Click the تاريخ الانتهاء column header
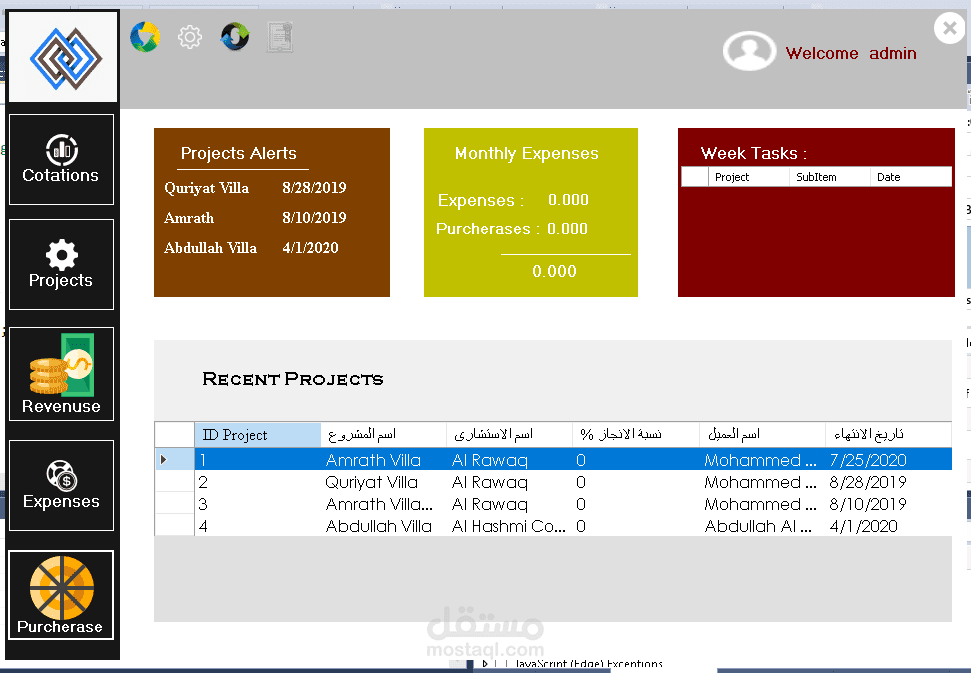This screenshot has width=971, height=673. (888, 435)
